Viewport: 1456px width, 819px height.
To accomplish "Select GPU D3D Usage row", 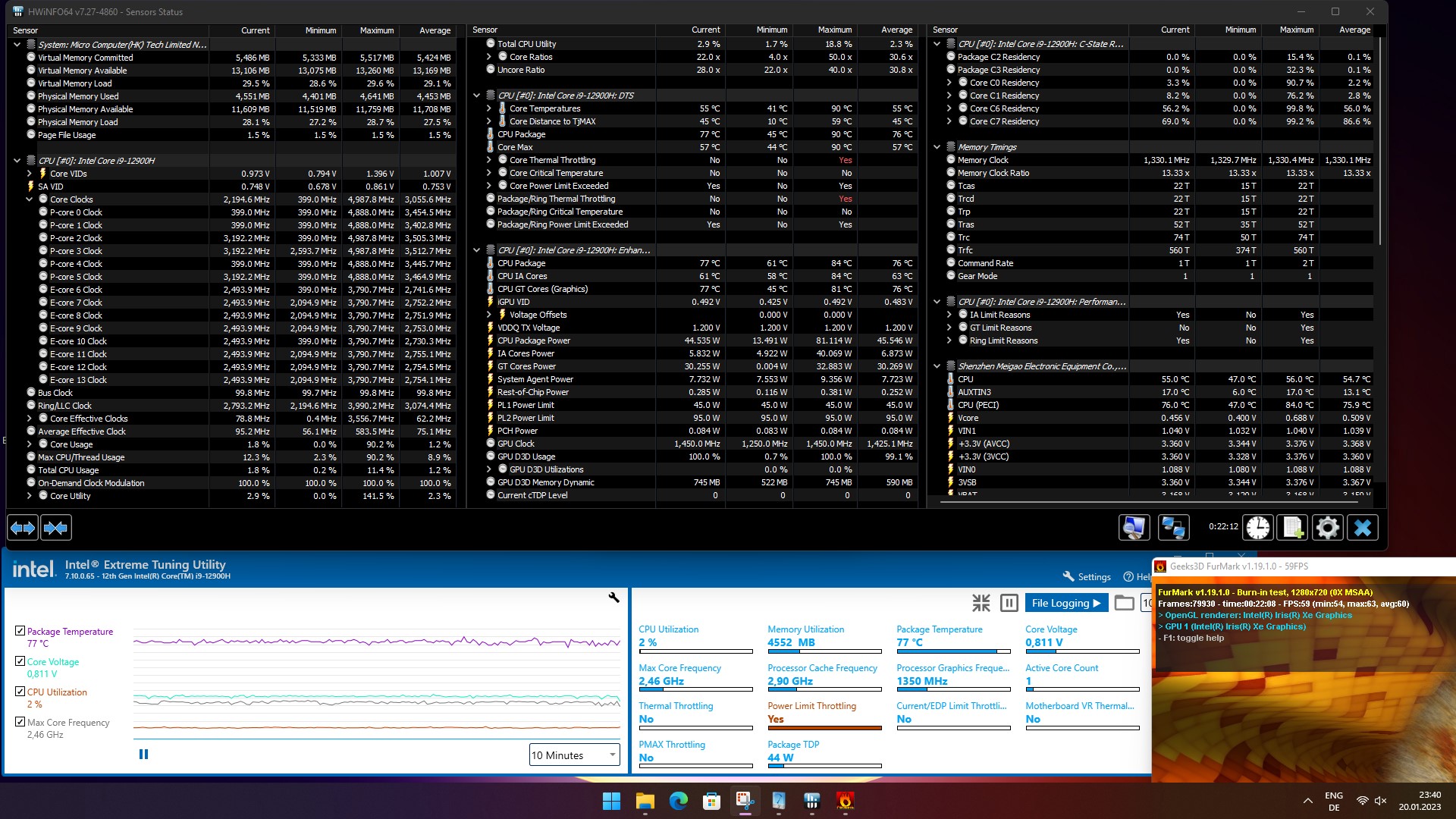I will click(x=701, y=457).
